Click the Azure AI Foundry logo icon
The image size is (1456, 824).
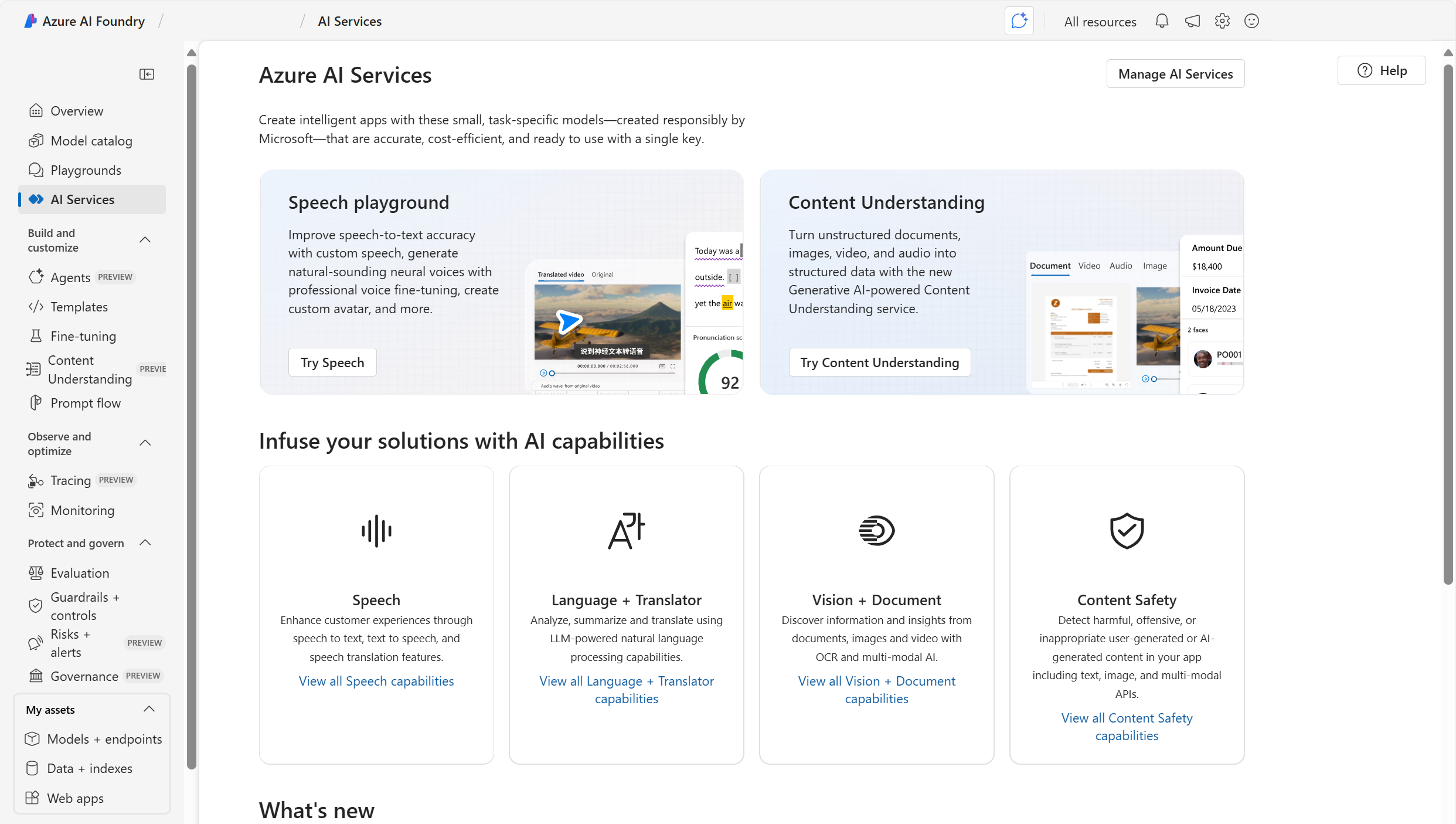(30, 21)
